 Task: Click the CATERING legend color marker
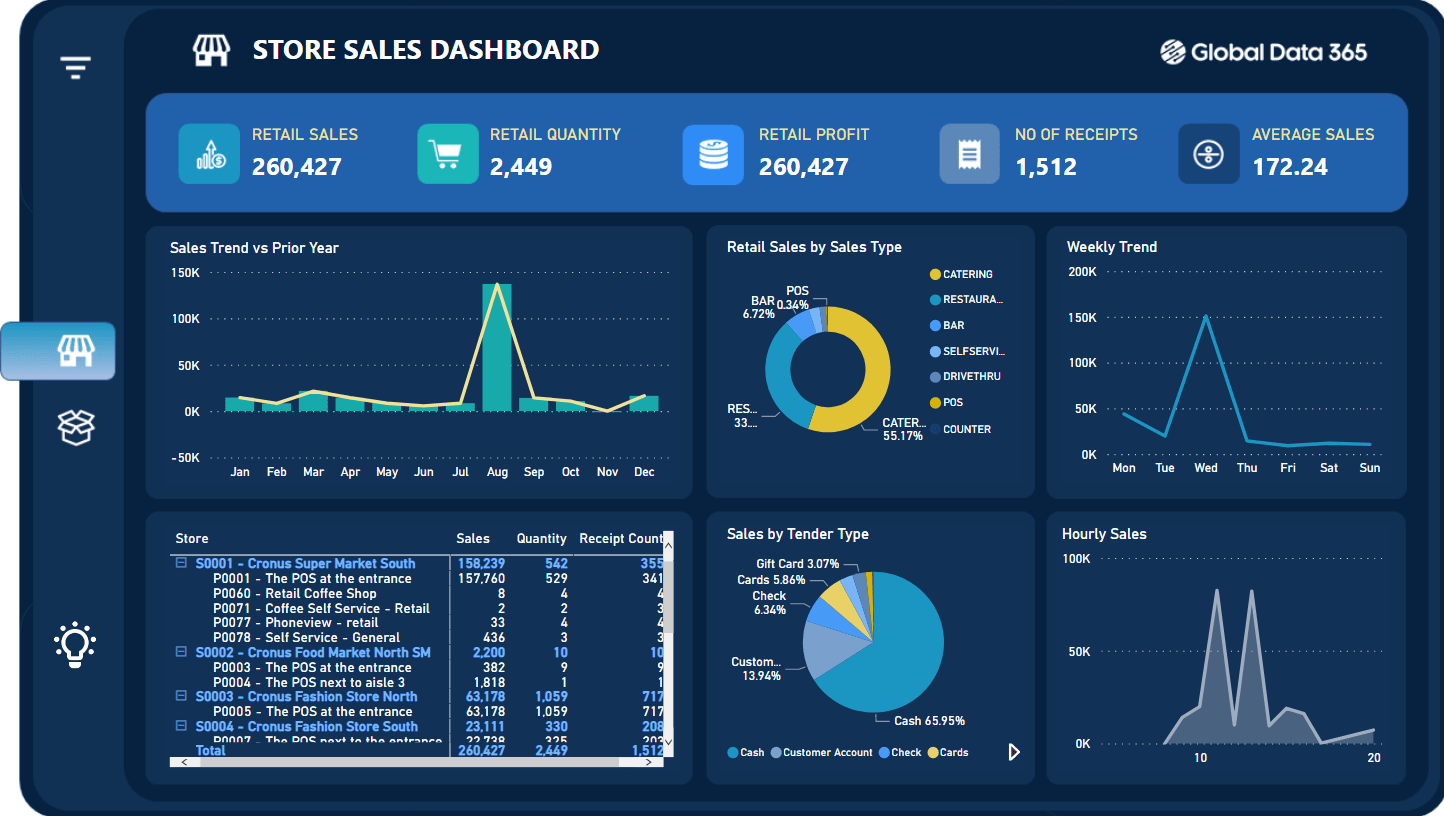point(935,274)
